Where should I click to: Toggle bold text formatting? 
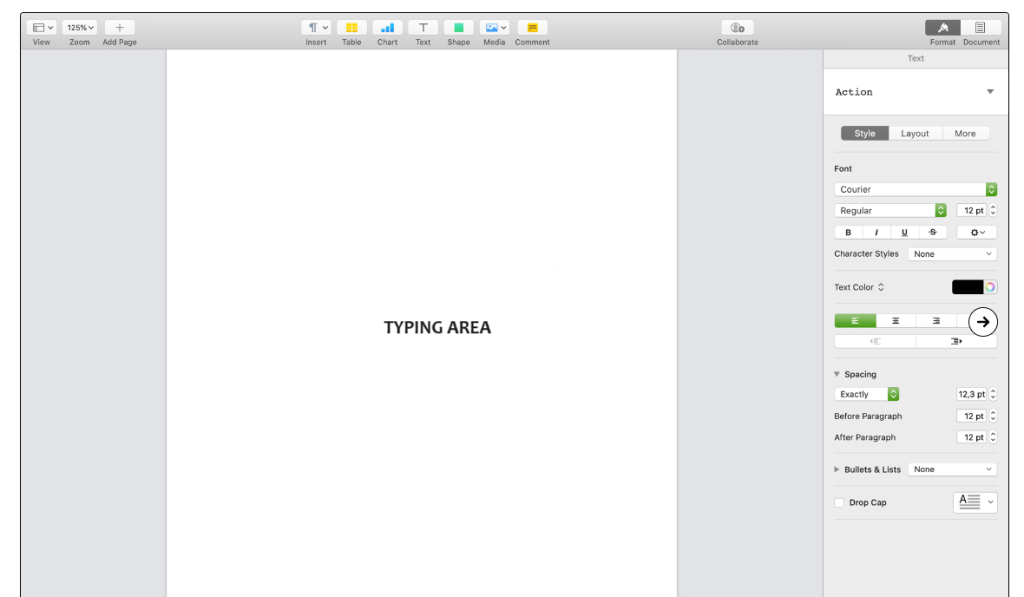[x=848, y=232]
